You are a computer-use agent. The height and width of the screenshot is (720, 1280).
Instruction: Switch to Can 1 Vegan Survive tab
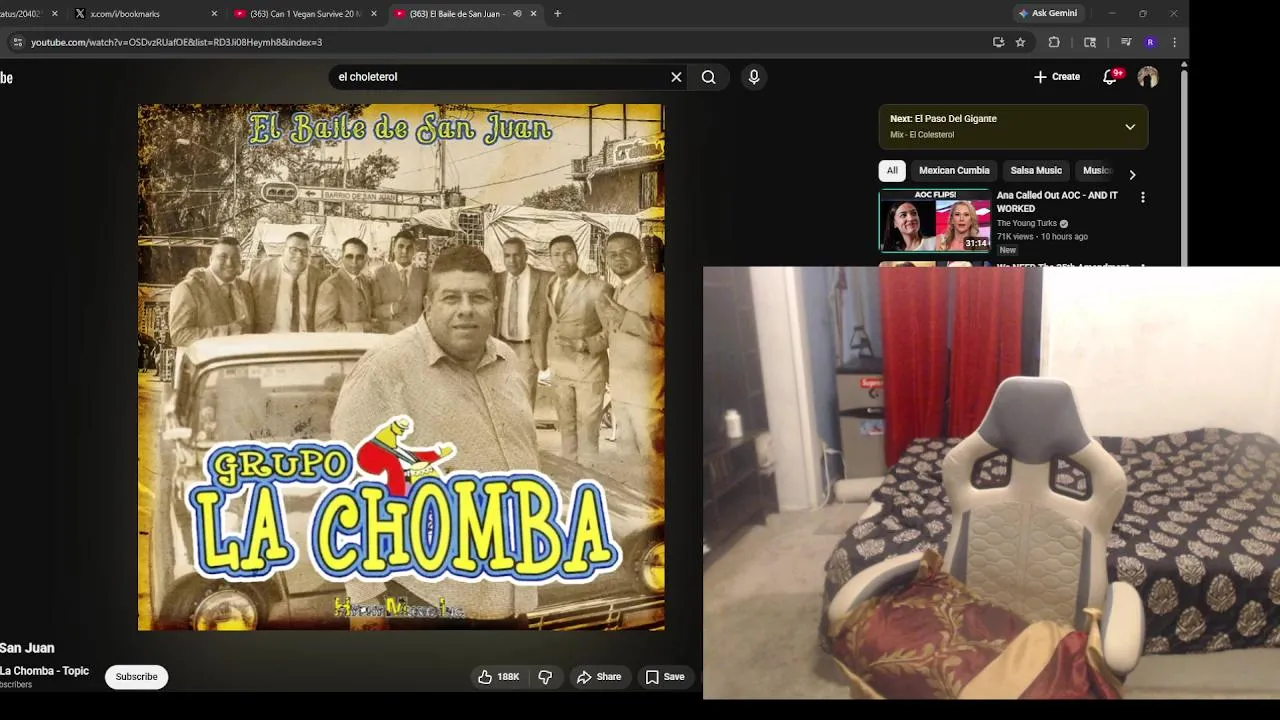click(304, 14)
